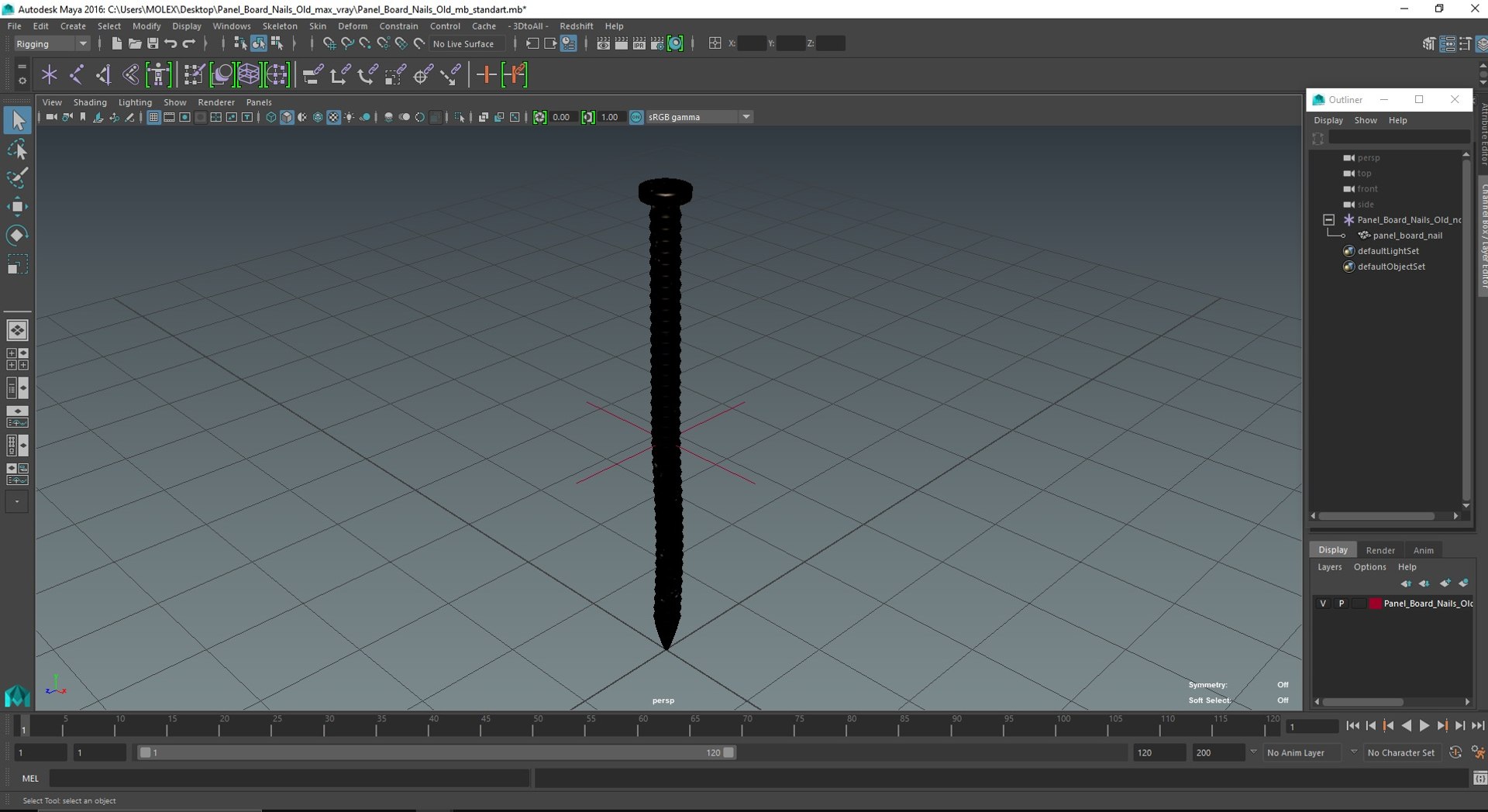Image resolution: width=1488 pixels, height=812 pixels.
Task: Click the Auto Keyframe toggle icon
Action: click(1455, 752)
